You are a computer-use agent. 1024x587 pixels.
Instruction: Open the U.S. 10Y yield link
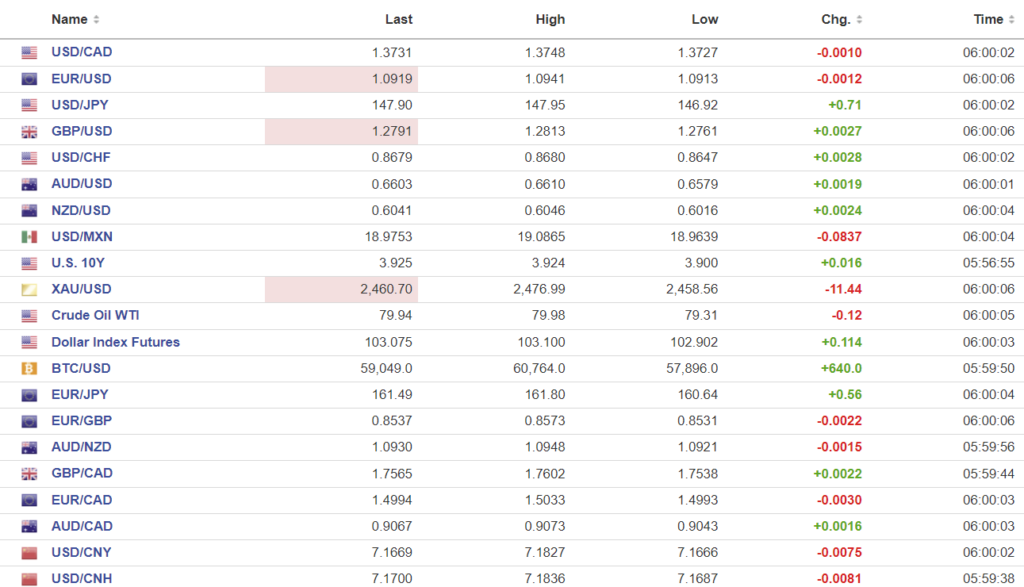tap(77, 263)
